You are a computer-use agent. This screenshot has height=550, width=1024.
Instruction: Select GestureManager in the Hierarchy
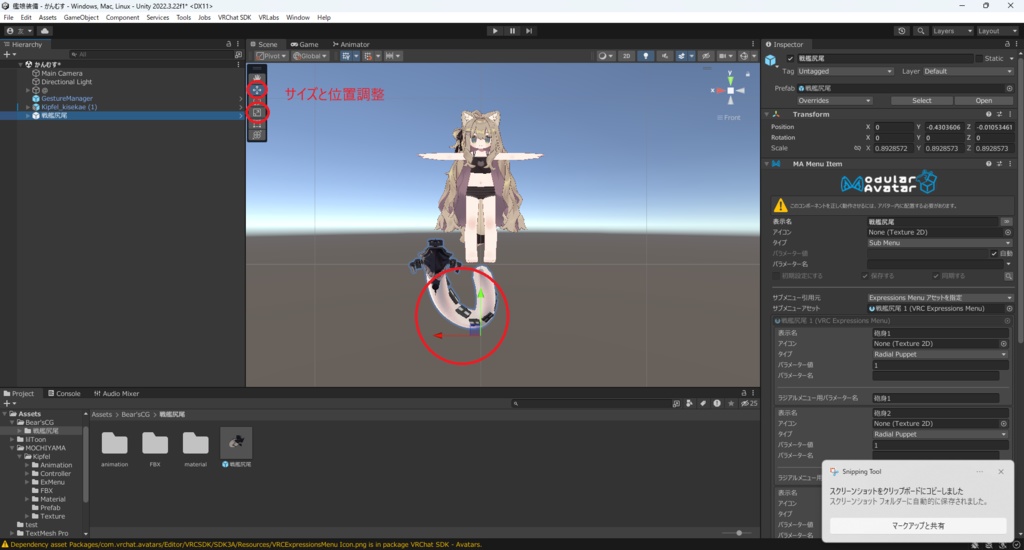[67, 99]
